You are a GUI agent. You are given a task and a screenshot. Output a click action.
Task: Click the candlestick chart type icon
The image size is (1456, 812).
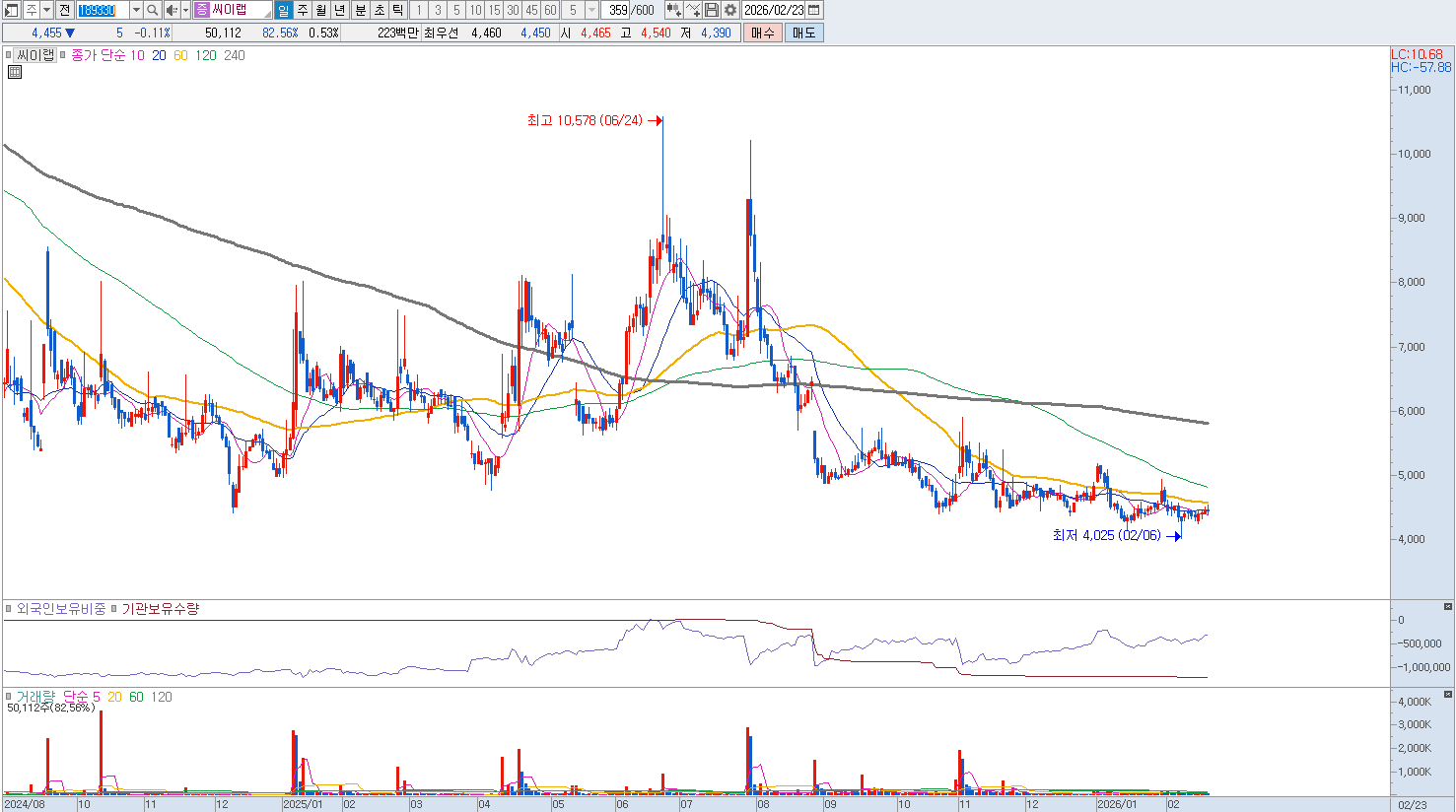pos(674,10)
